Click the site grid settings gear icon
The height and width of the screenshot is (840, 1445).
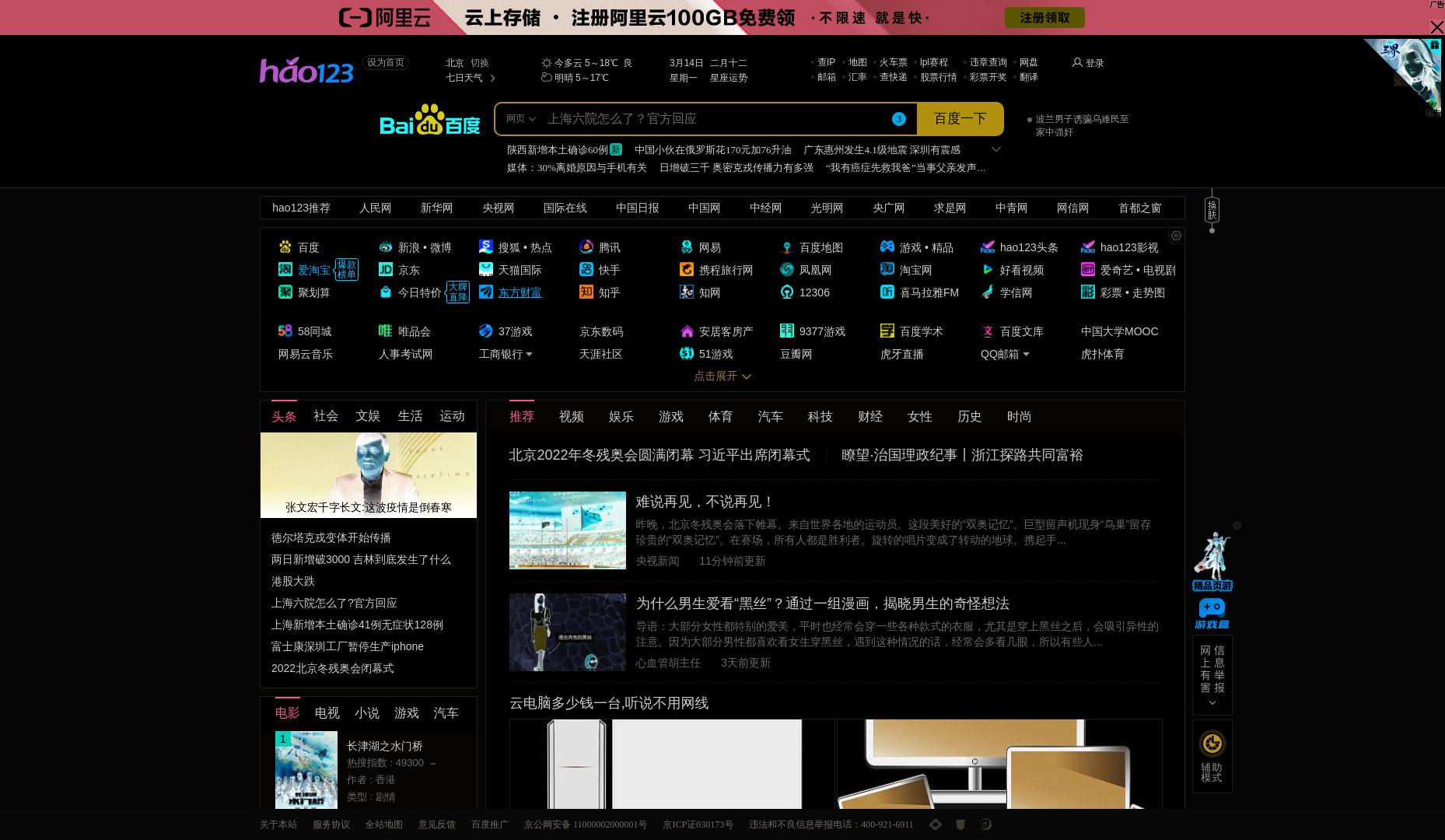[x=1176, y=236]
